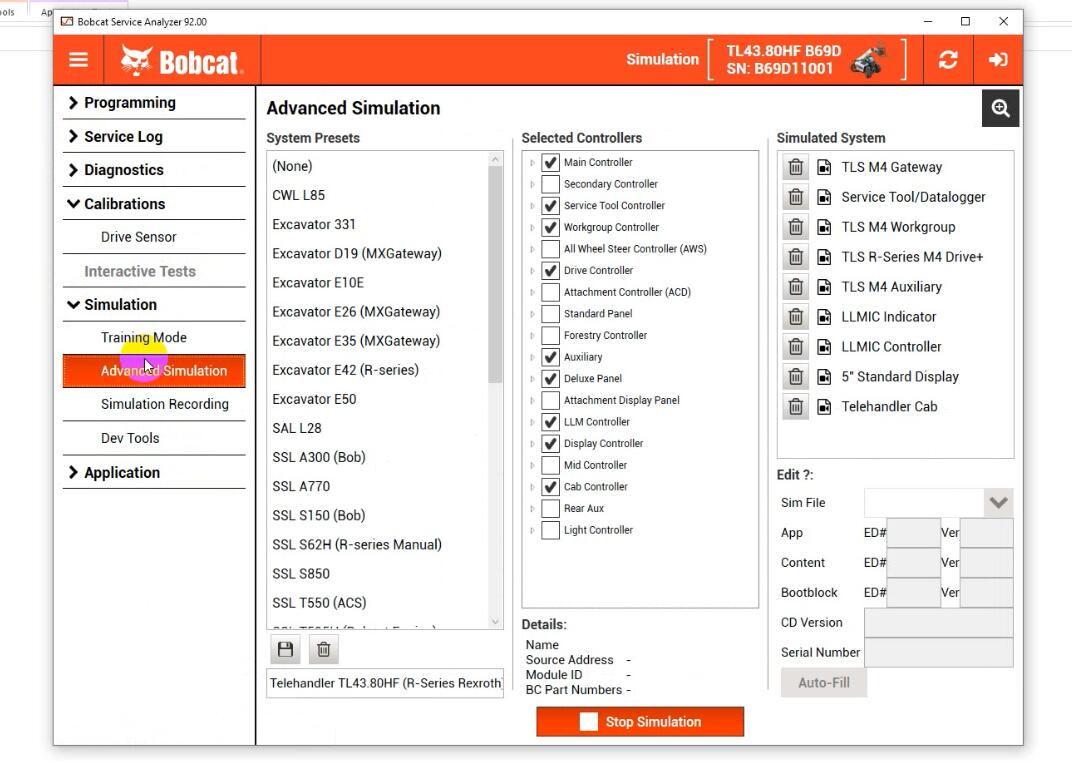This screenshot has width=1072, height=771.
Task: Expand the LLM Controller tree node
Action: (x=533, y=422)
